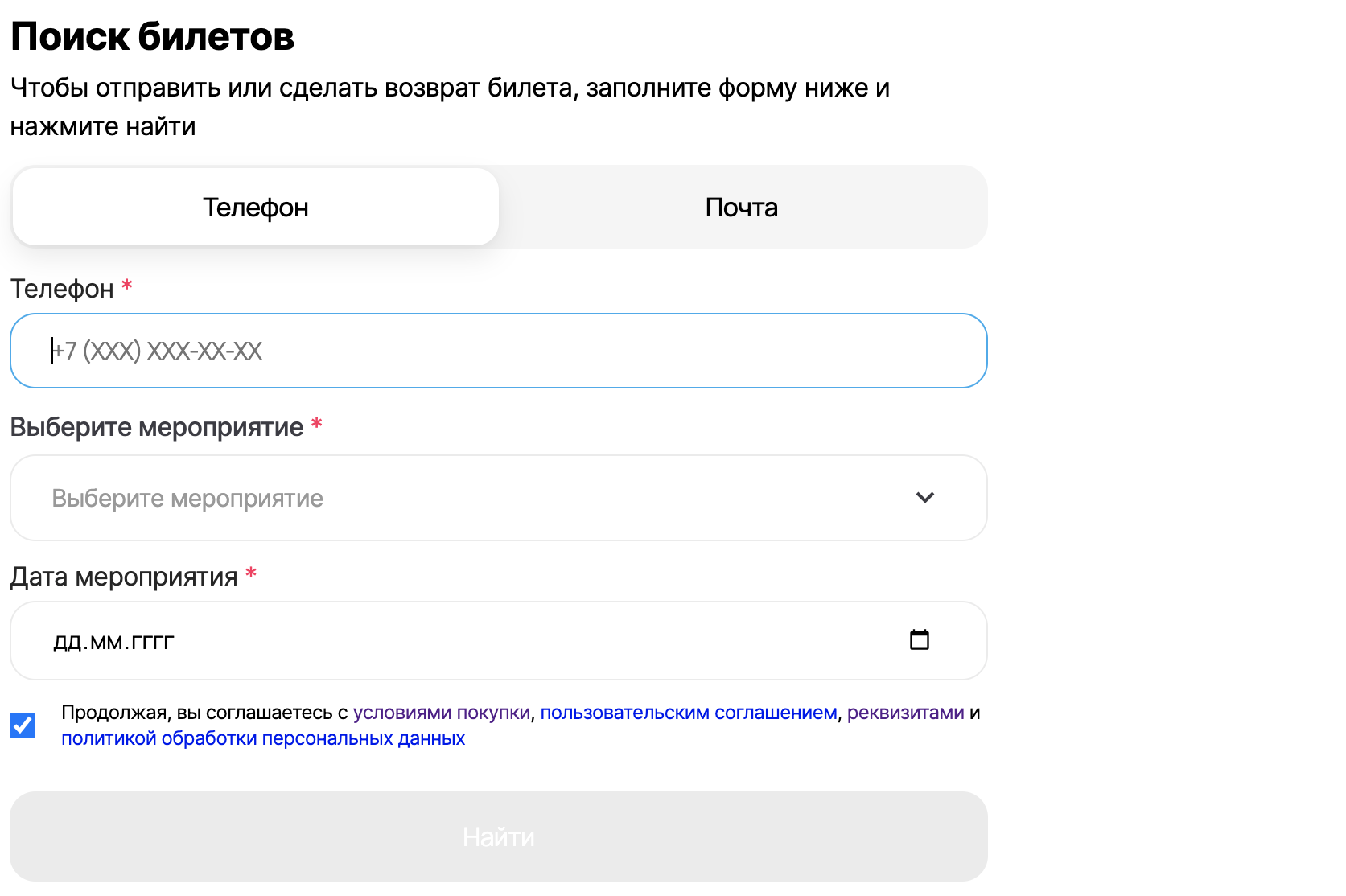Click the Дата мероприятия label
The height and width of the screenshot is (896, 1346).
(123, 577)
